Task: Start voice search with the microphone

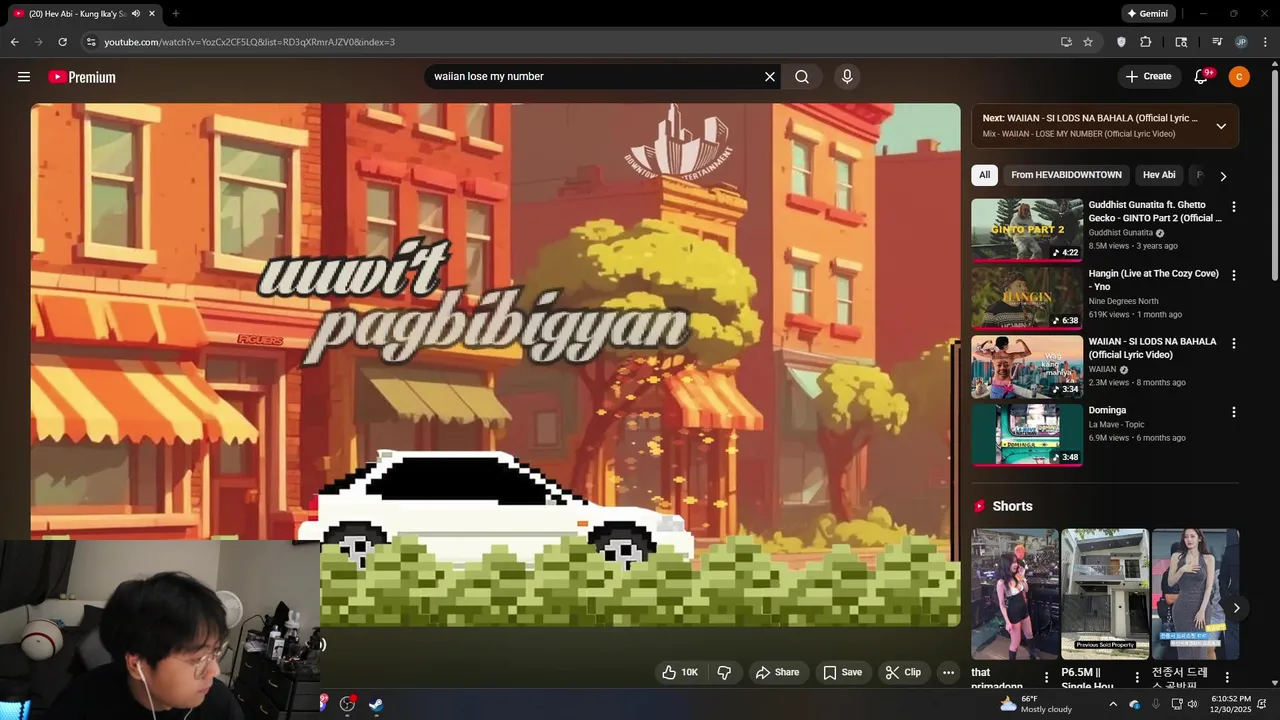Action: coord(847,77)
